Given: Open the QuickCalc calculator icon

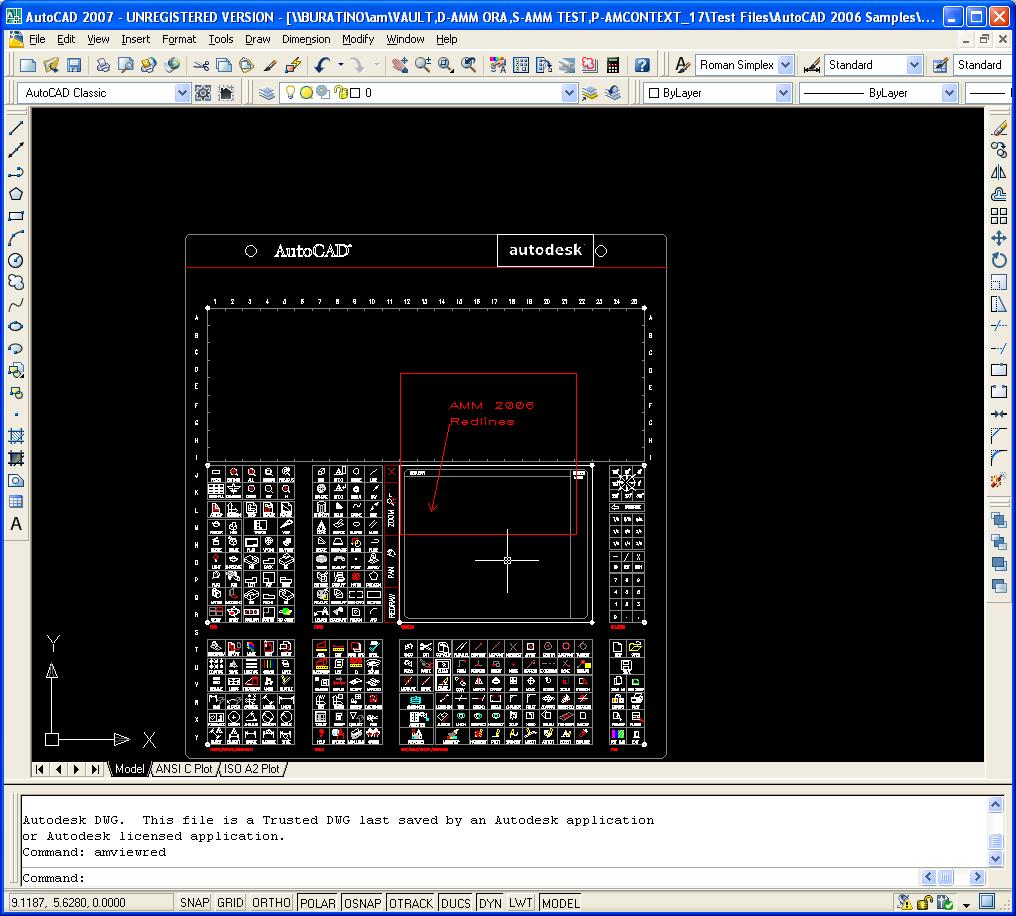Looking at the screenshot, I should pyautogui.click(x=612, y=65).
